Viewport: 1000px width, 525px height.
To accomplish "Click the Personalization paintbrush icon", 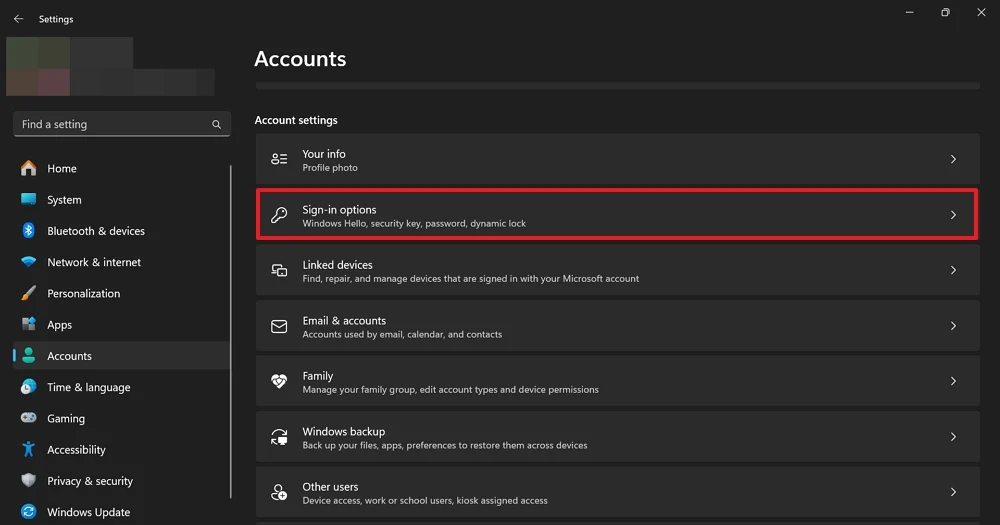I will [x=29, y=293].
